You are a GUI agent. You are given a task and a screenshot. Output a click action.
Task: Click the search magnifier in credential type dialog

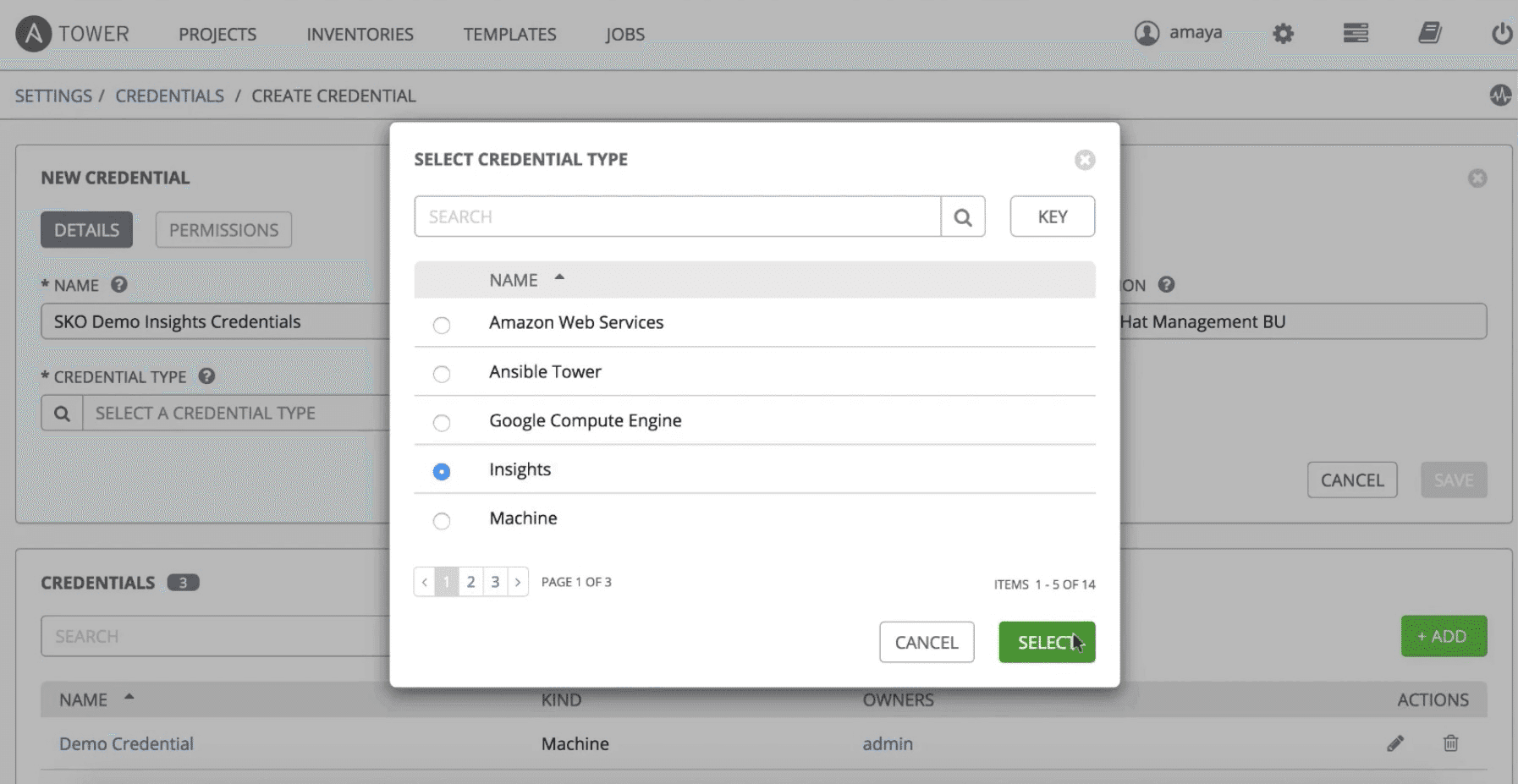click(x=962, y=217)
